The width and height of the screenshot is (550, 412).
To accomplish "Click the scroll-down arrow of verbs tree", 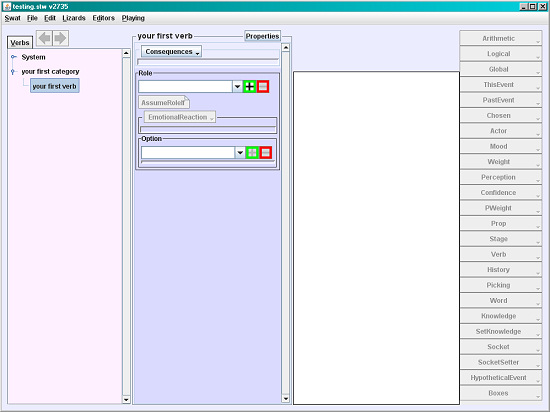I will pyautogui.click(x=126, y=399).
